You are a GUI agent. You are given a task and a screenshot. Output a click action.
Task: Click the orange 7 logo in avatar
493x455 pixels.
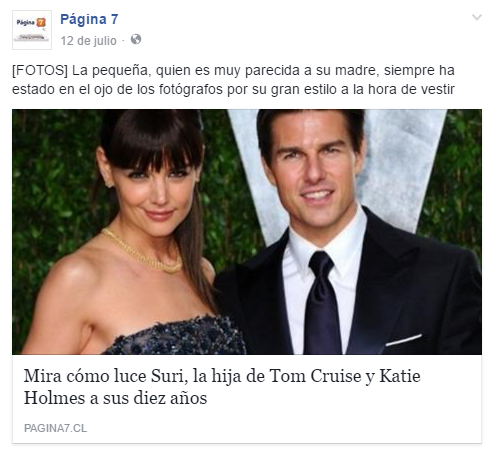point(41,22)
